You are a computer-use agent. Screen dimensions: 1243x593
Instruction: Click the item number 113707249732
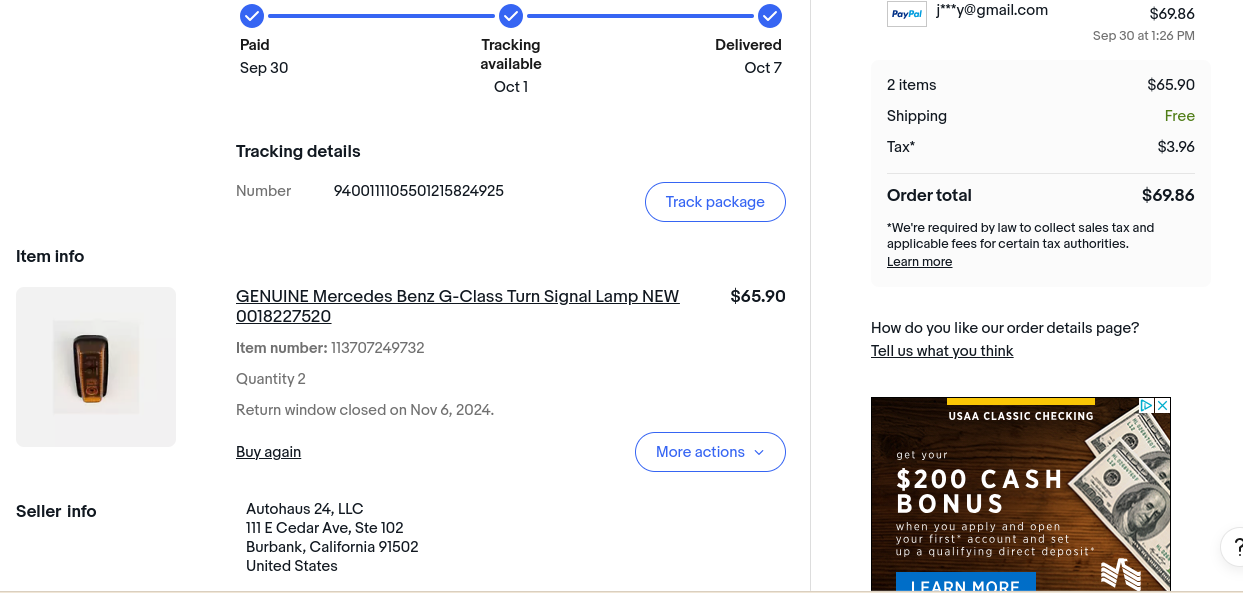pos(377,348)
